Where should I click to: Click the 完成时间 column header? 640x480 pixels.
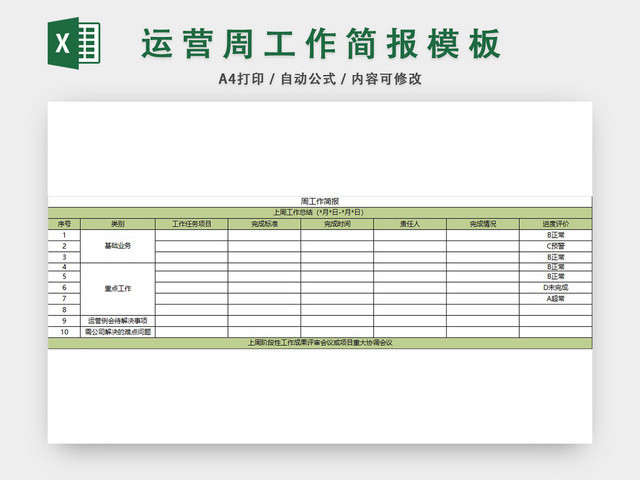pos(337,224)
